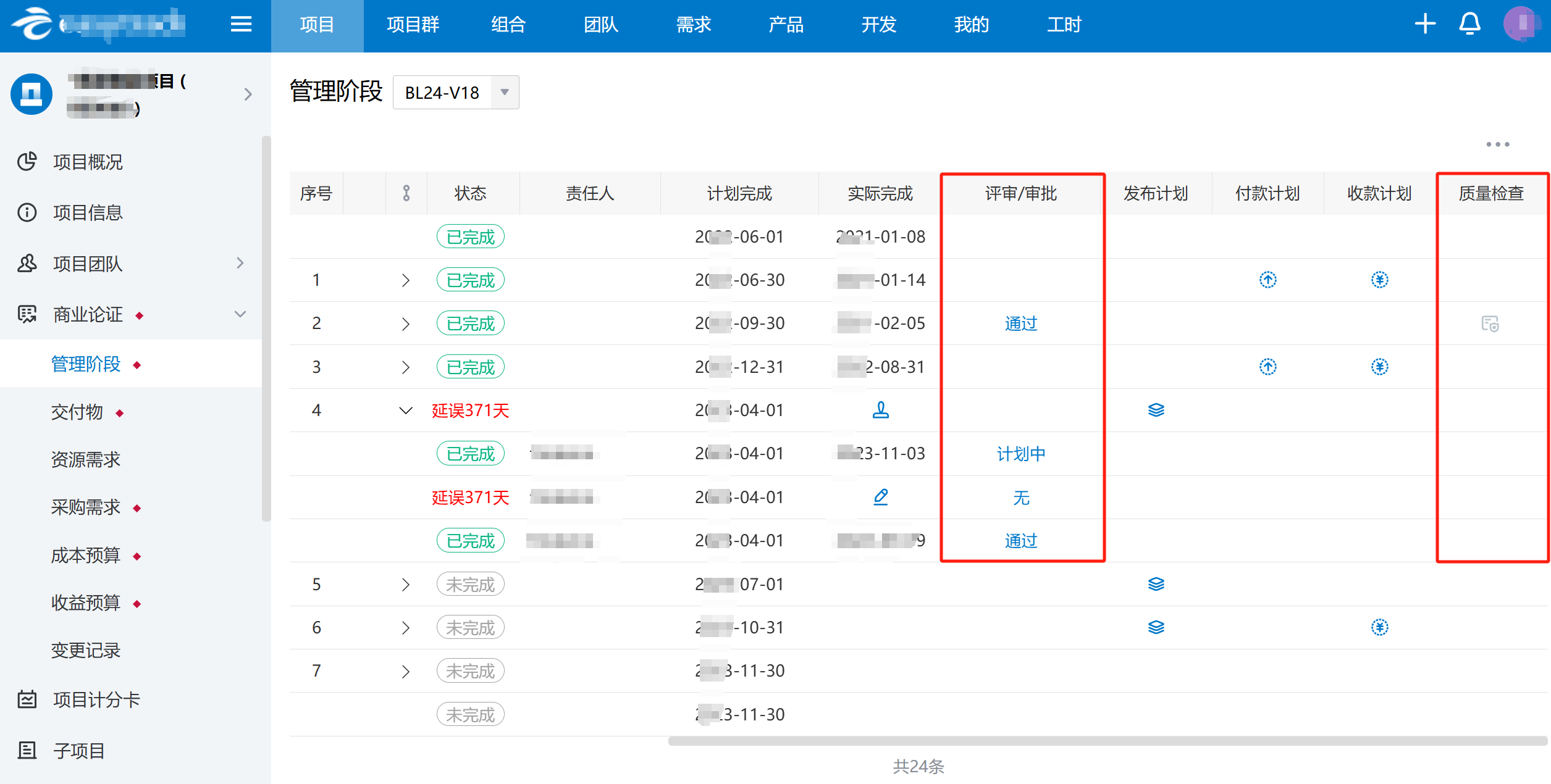This screenshot has height=784, width=1551.
Task: Collapse row 4 expanded chevron
Action: click(x=405, y=411)
